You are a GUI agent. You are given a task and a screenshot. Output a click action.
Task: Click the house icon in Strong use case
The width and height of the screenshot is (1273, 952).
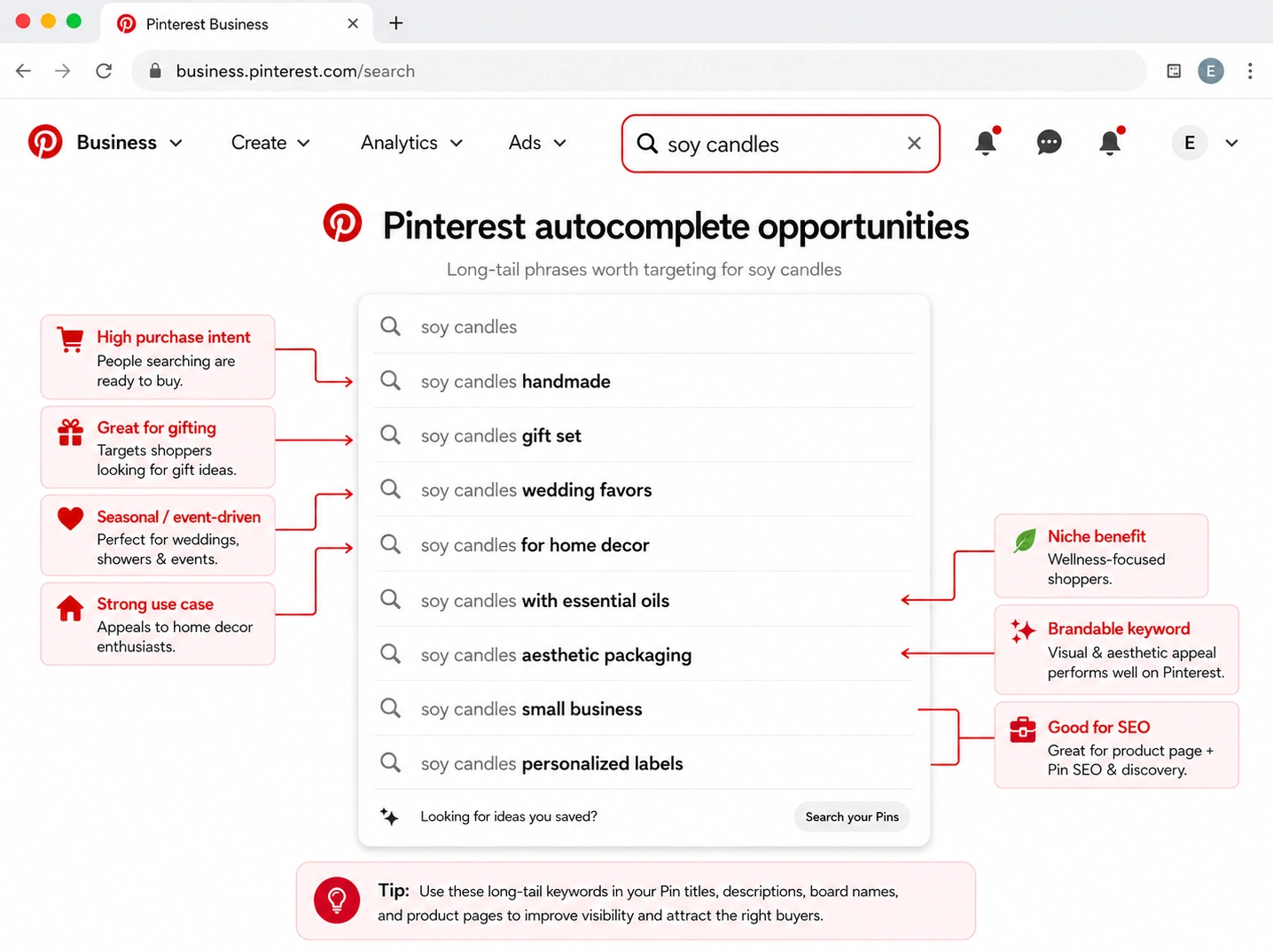click(70, 608)
